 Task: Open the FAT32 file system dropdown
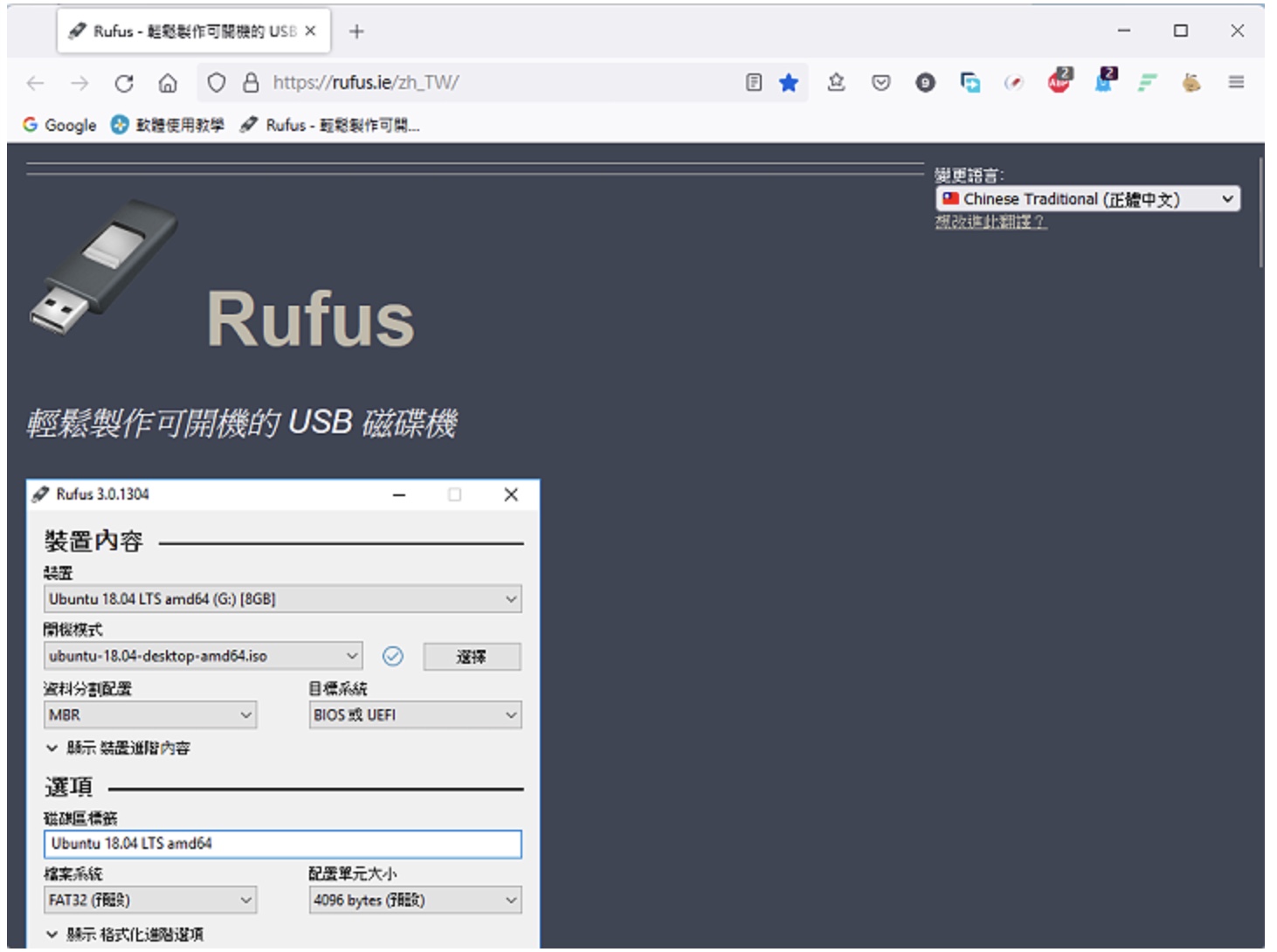(x=150, y=900)
